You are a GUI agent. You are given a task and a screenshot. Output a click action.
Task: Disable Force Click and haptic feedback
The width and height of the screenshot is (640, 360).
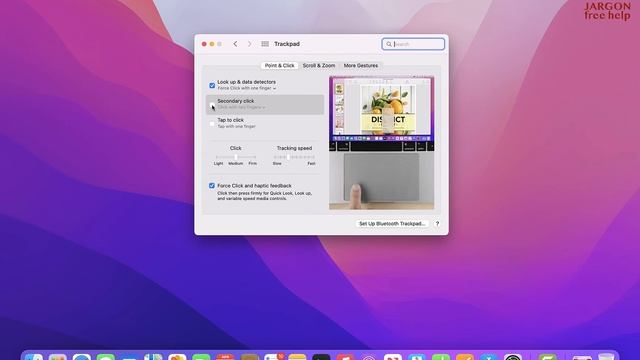coord(212,186)
